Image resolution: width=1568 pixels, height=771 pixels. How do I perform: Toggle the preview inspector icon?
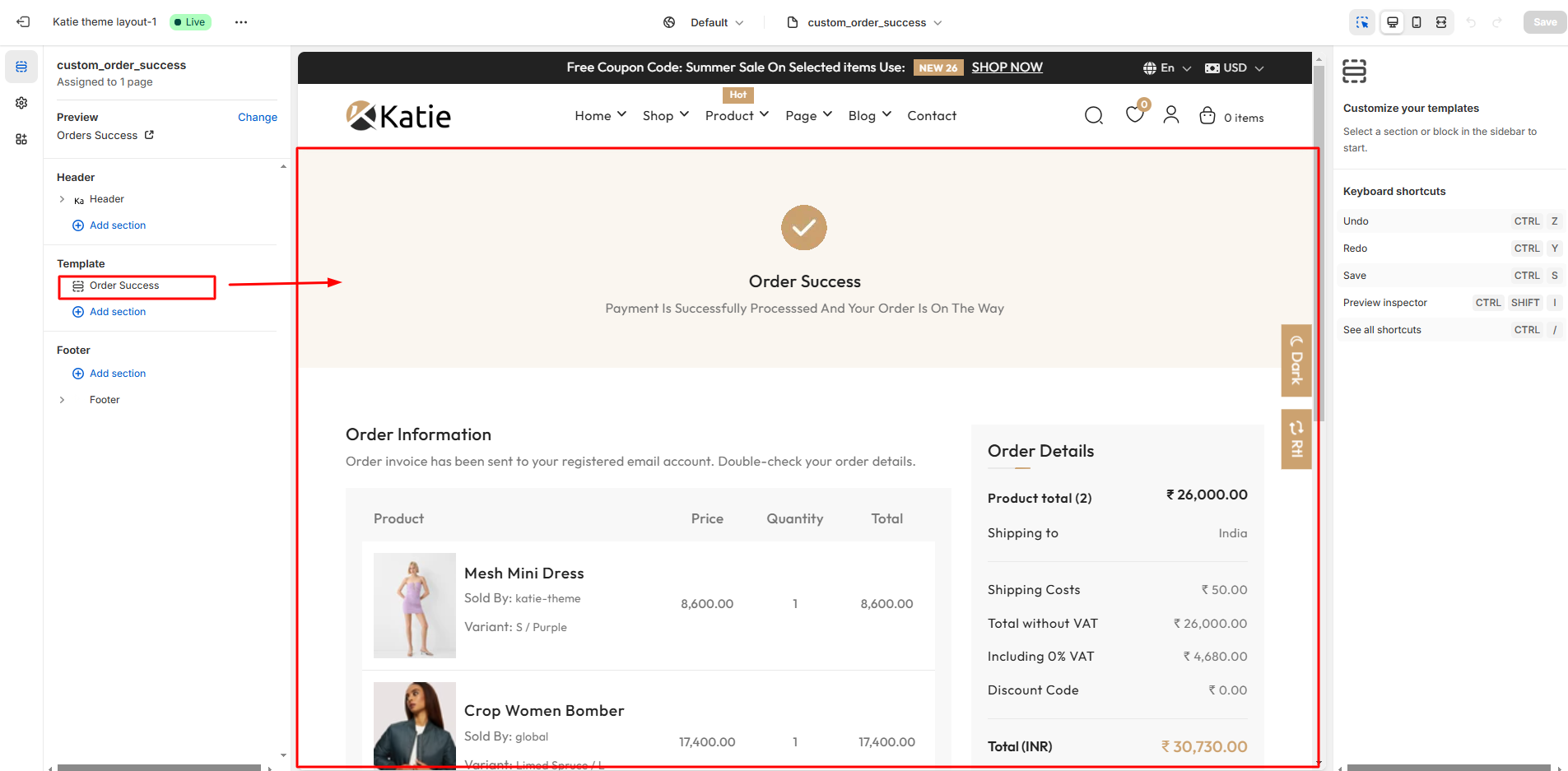coord(1362,22)
